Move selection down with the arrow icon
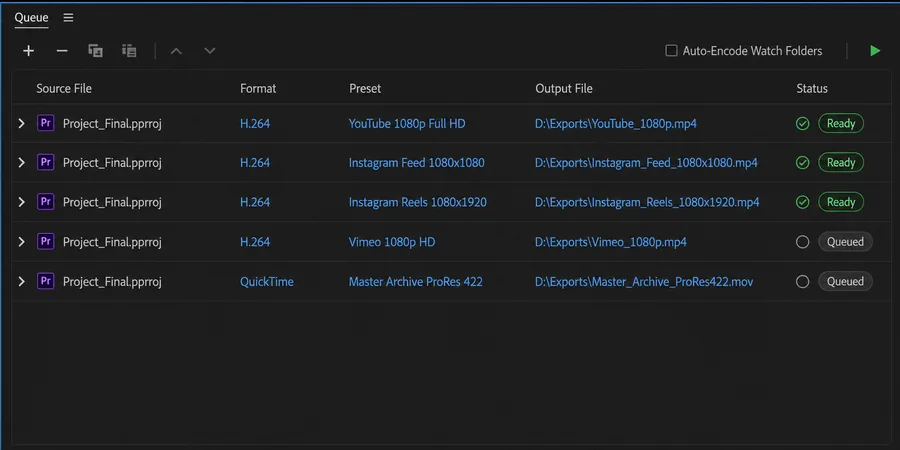 [210, 51]
